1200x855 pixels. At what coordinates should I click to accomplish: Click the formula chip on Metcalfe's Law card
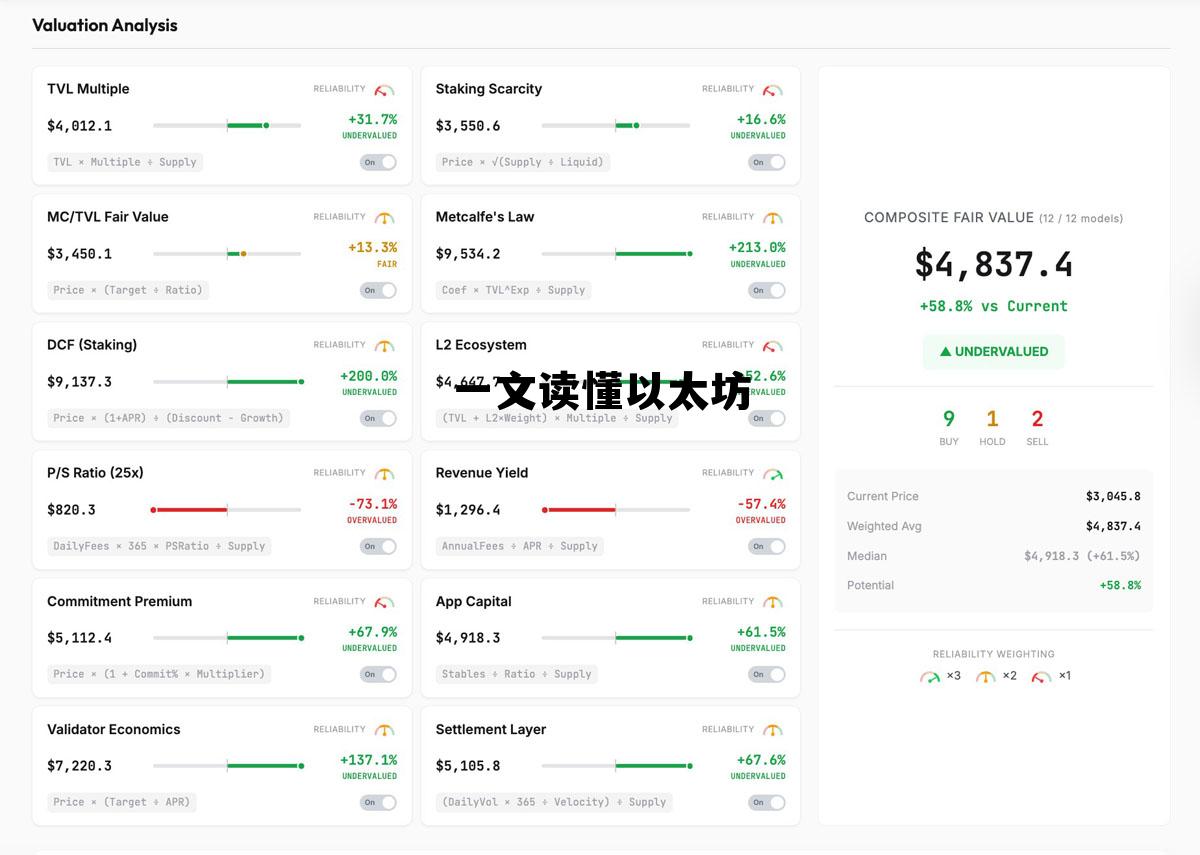click(516, 290)
